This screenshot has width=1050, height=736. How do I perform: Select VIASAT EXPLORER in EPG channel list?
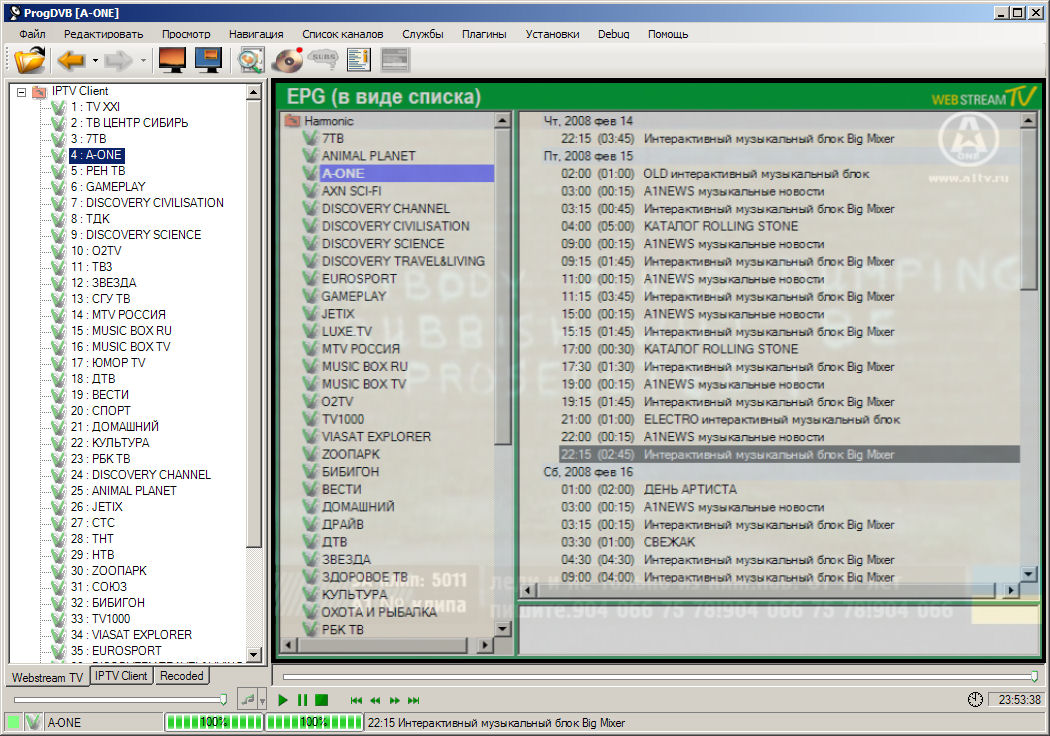[x=376, y=437]
